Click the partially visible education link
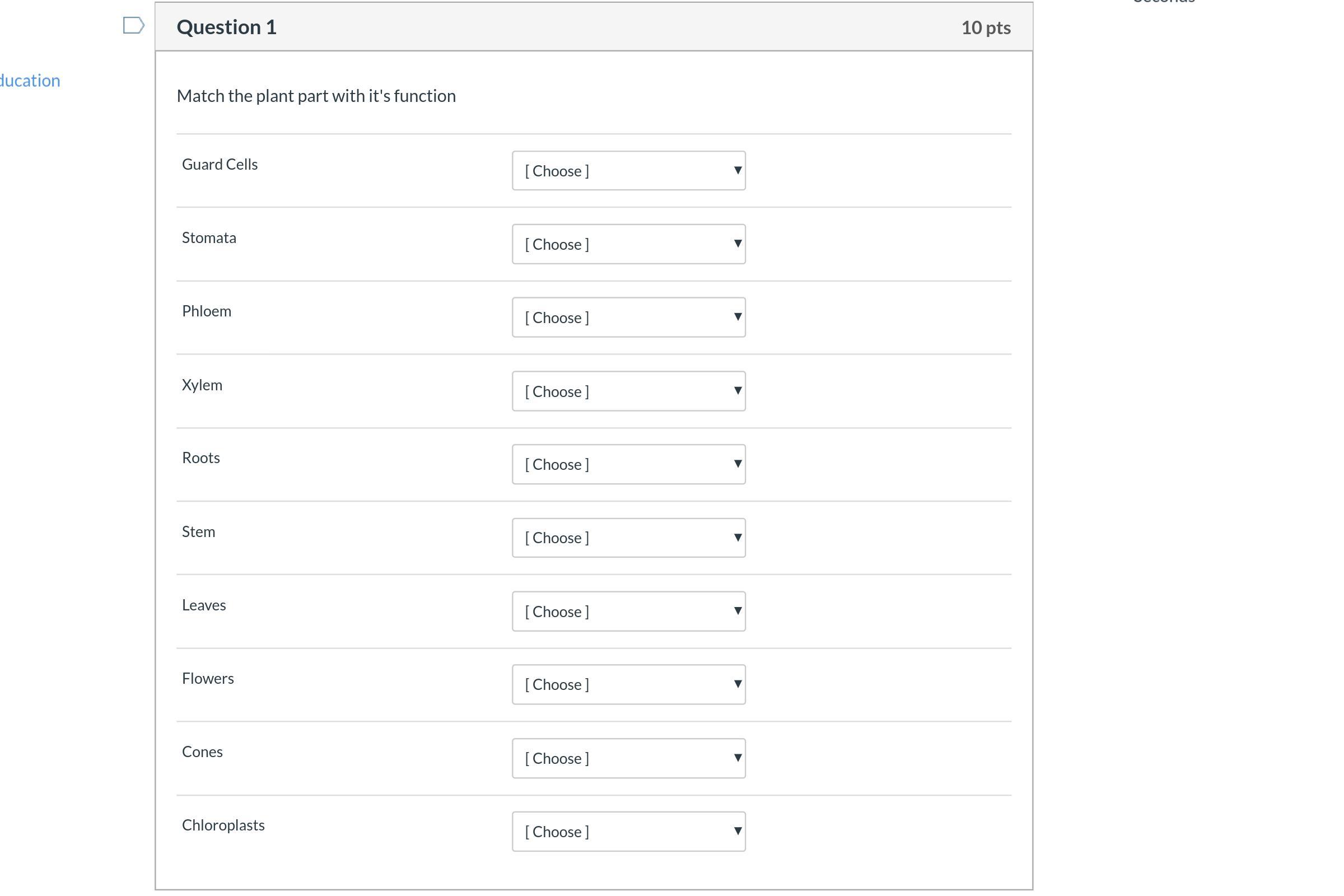This screenshot has height=896, width=1344. tap(30, 81)
